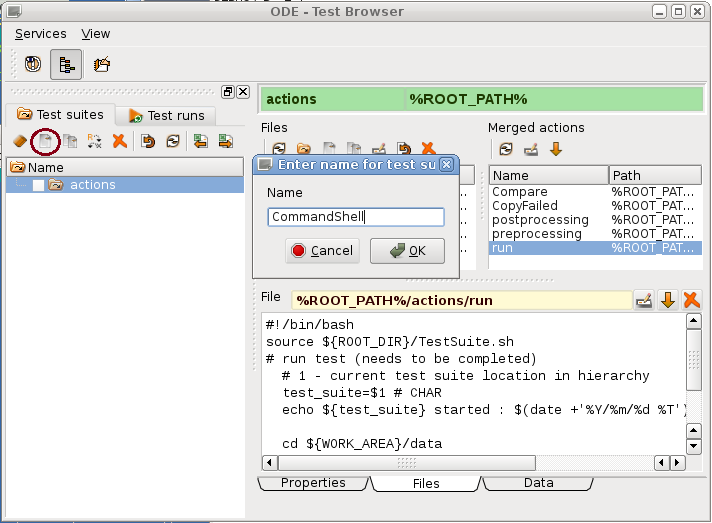Image resolution: width=712 pixels, height=523 pixels.
Task: Switch to the Properties tab
Action: pos(313,483)
